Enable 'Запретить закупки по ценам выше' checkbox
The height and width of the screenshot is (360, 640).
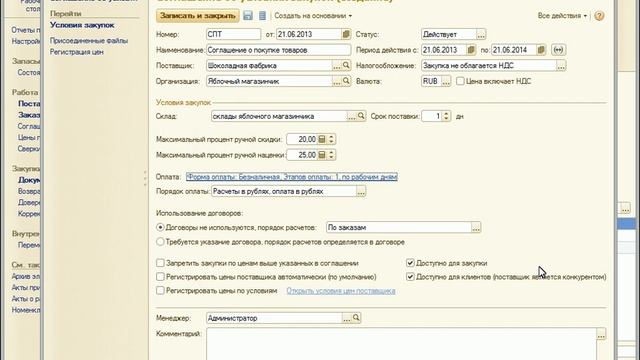160,263
